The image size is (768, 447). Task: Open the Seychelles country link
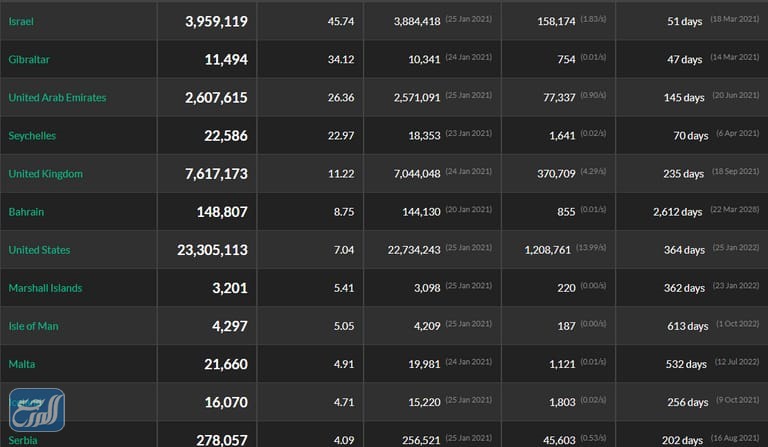pyautogui.click(x=32, y=135)
